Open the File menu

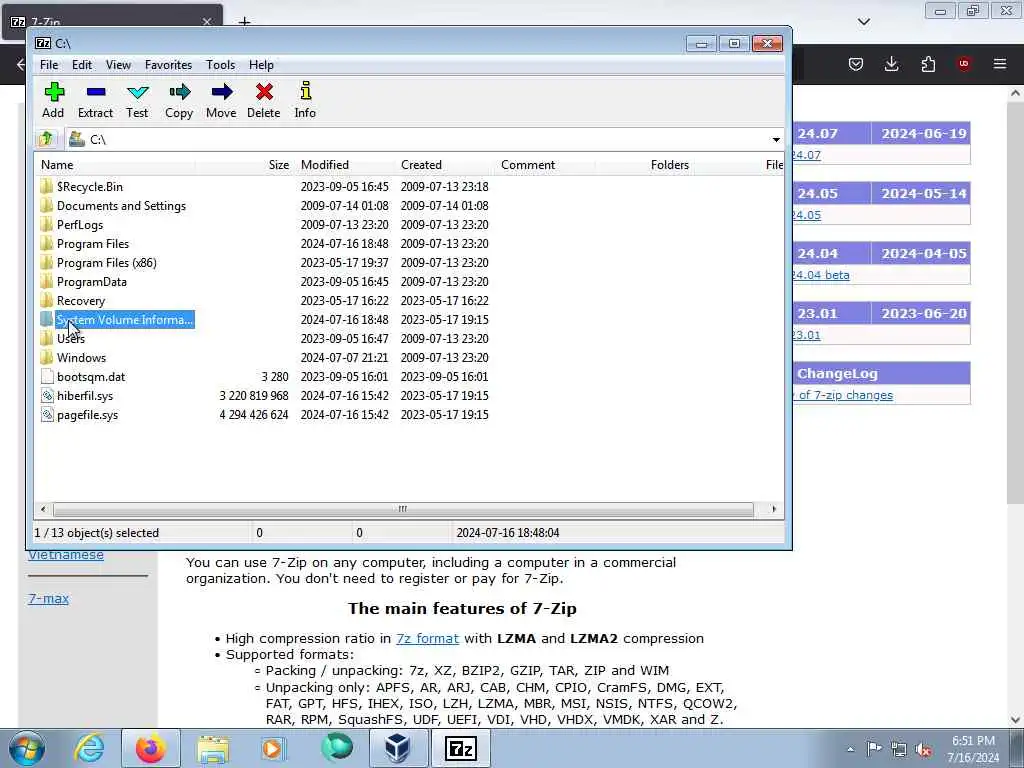(49, 65)
